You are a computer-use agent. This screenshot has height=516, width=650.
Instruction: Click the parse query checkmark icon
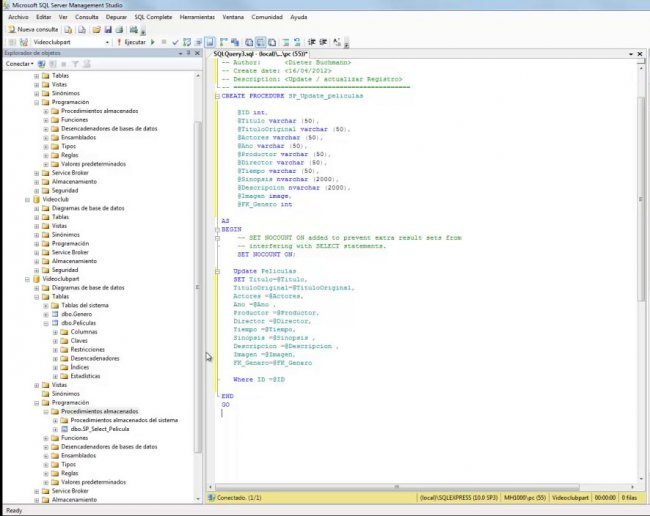pos(173,43)
